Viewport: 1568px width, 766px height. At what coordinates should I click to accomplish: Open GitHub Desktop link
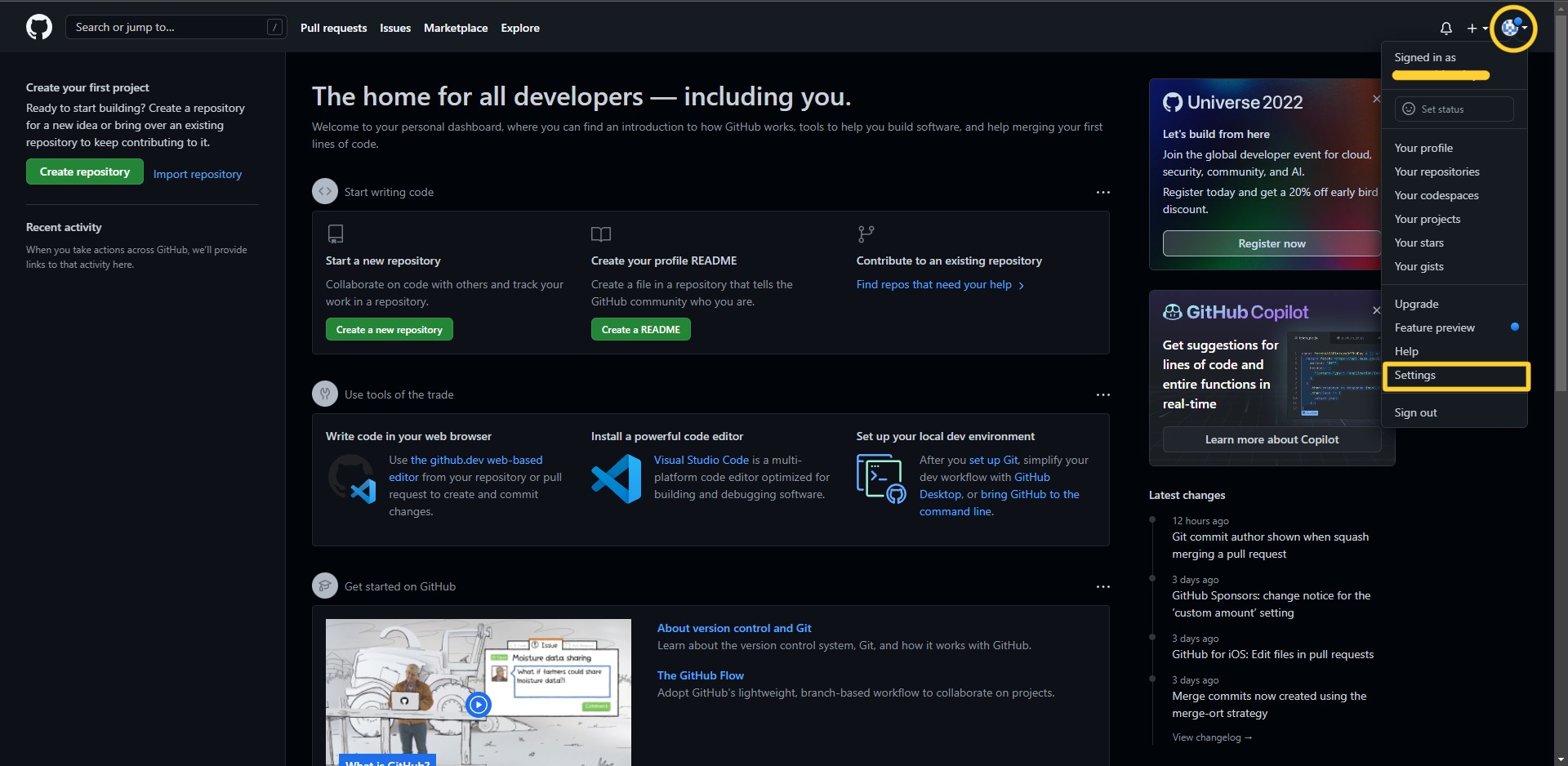tap(985, 485)
